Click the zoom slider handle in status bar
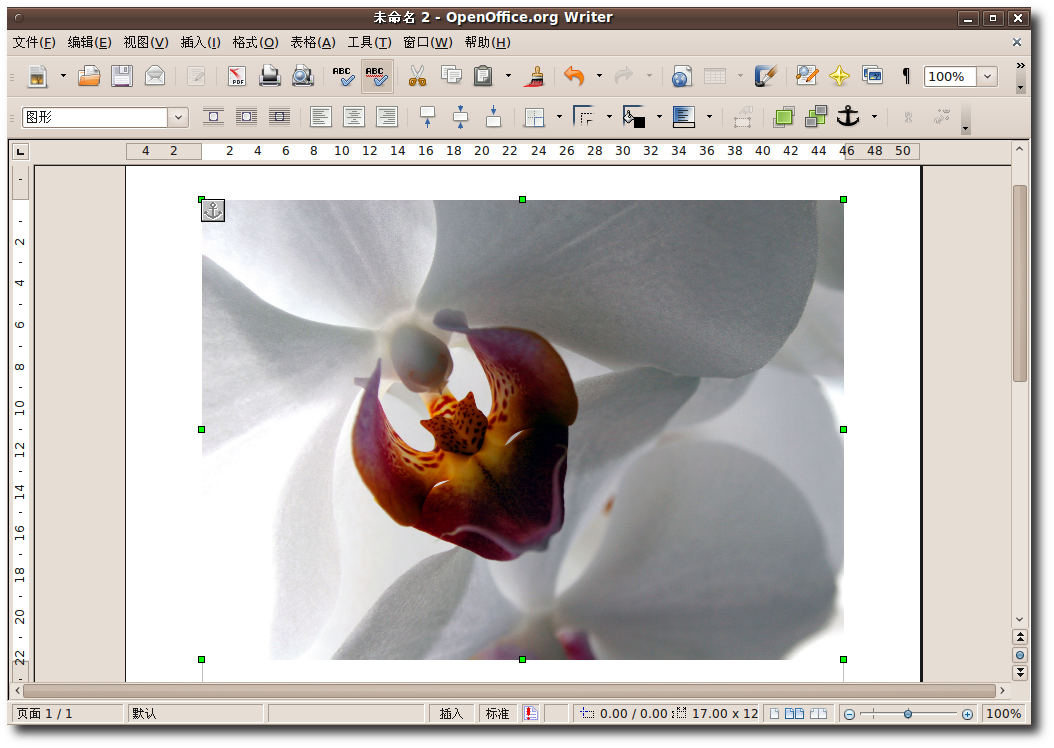Viewport: 1054px width, 748px height. pyautogui.click(x=907, y=713)
